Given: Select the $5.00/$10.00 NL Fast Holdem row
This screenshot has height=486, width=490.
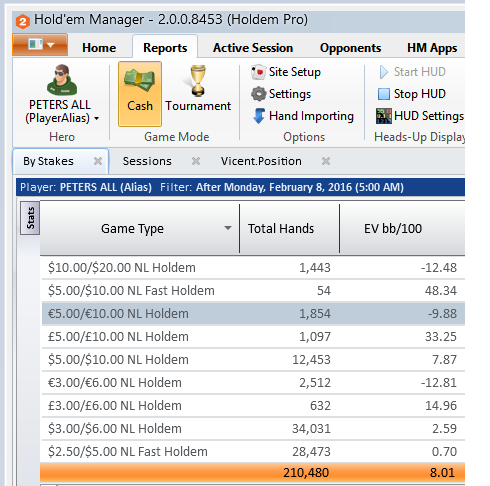Looking at the screenshot, I should [x=253, y=291].
